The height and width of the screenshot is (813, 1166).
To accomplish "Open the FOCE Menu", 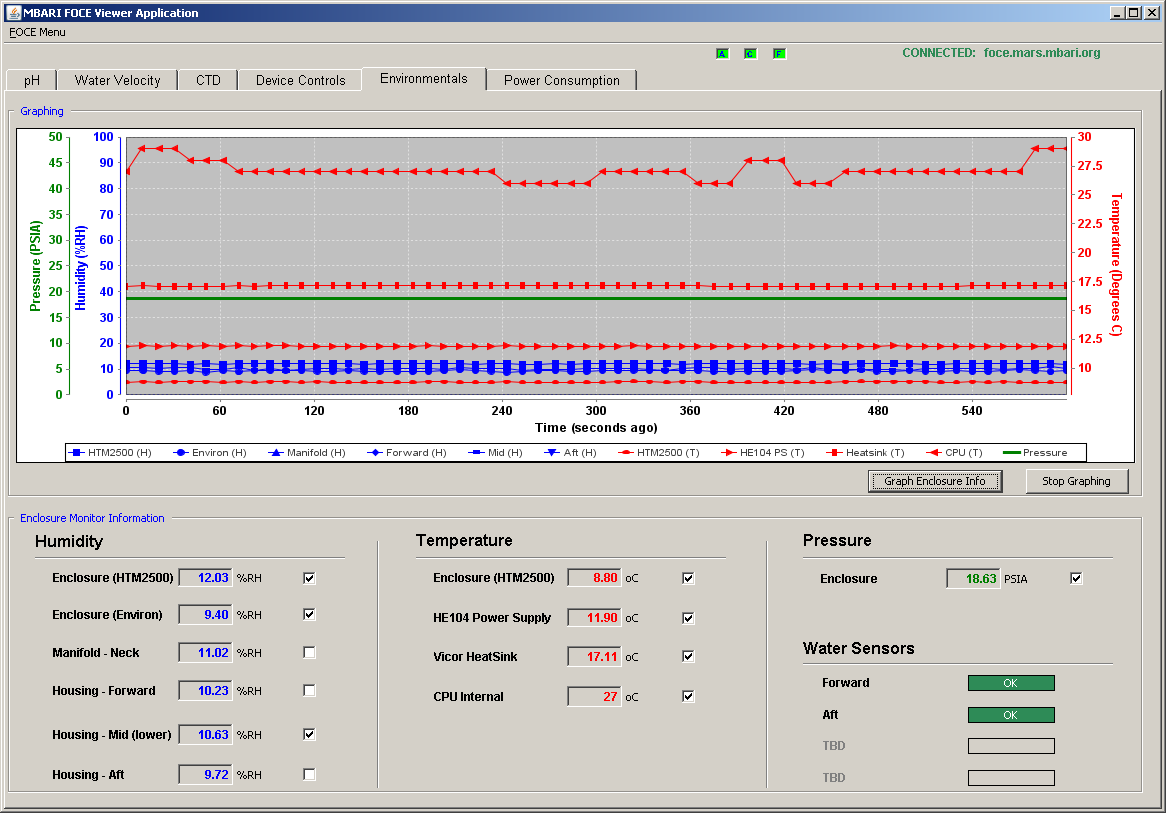I will tap(37, 32).
